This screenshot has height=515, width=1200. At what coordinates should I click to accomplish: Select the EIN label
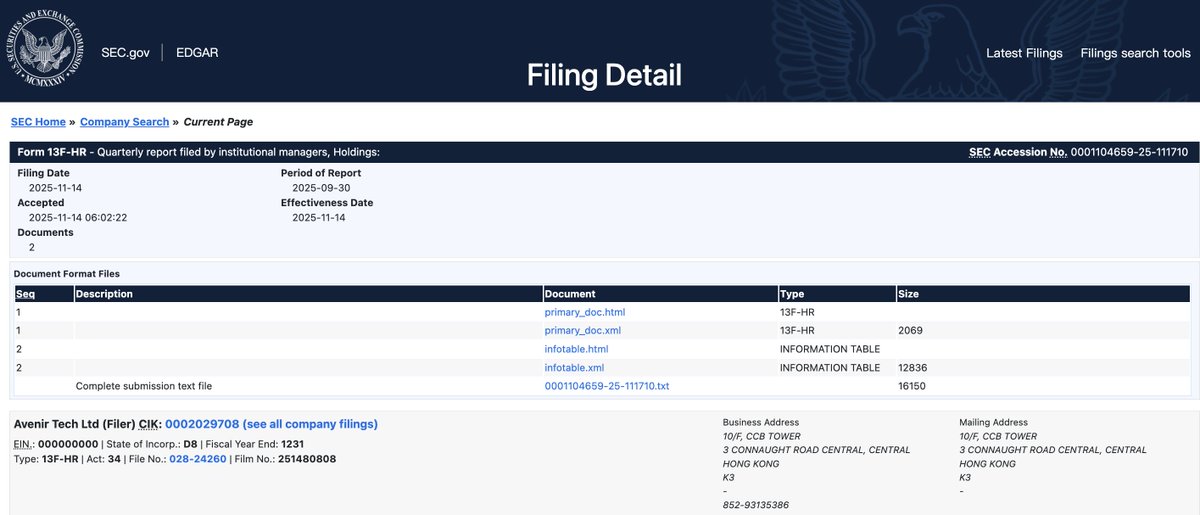(24, 443)
